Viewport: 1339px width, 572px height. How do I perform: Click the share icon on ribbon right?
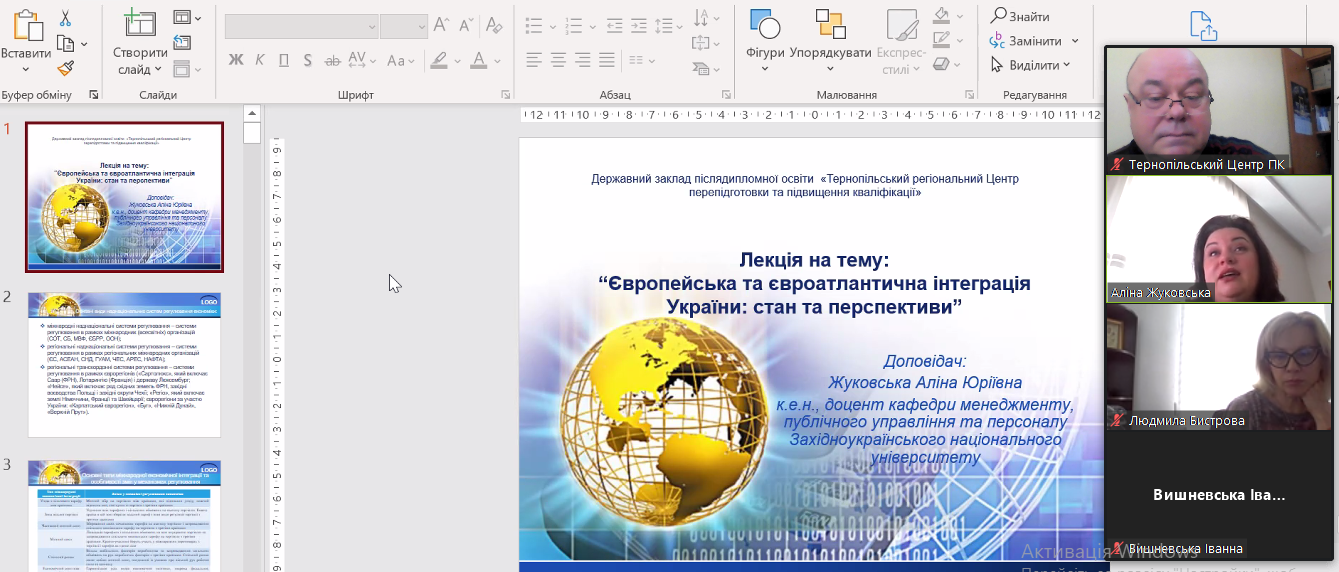(1202, 26)
